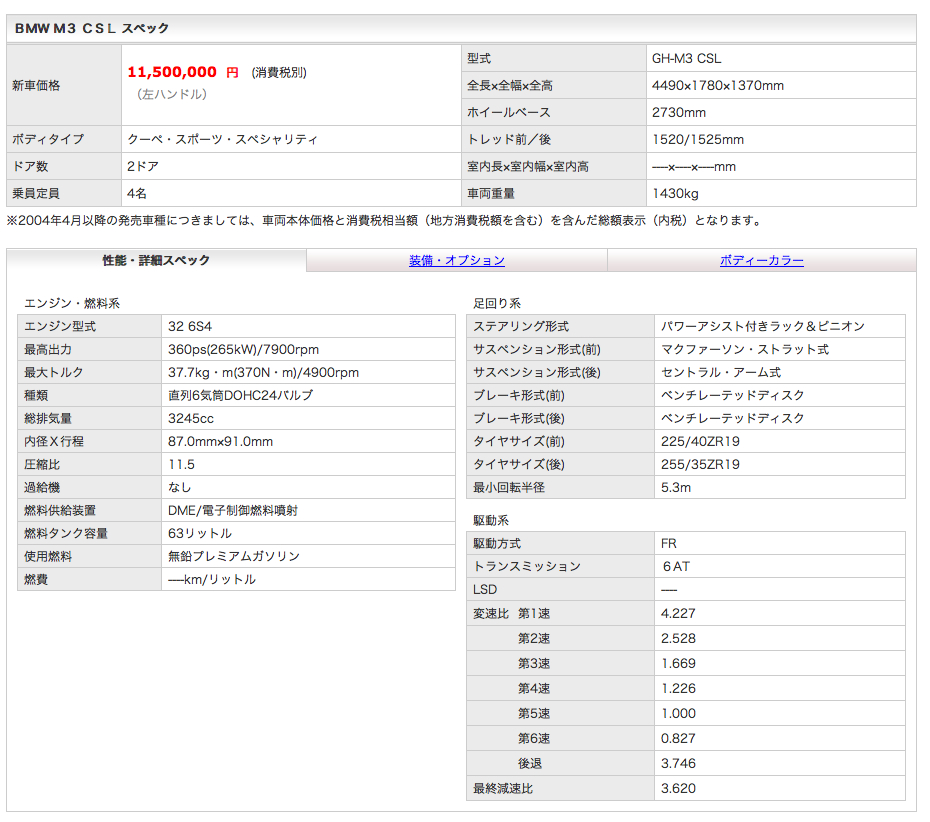
Task: Open the ボディーカラー tab
Action: tap(762, 260)
